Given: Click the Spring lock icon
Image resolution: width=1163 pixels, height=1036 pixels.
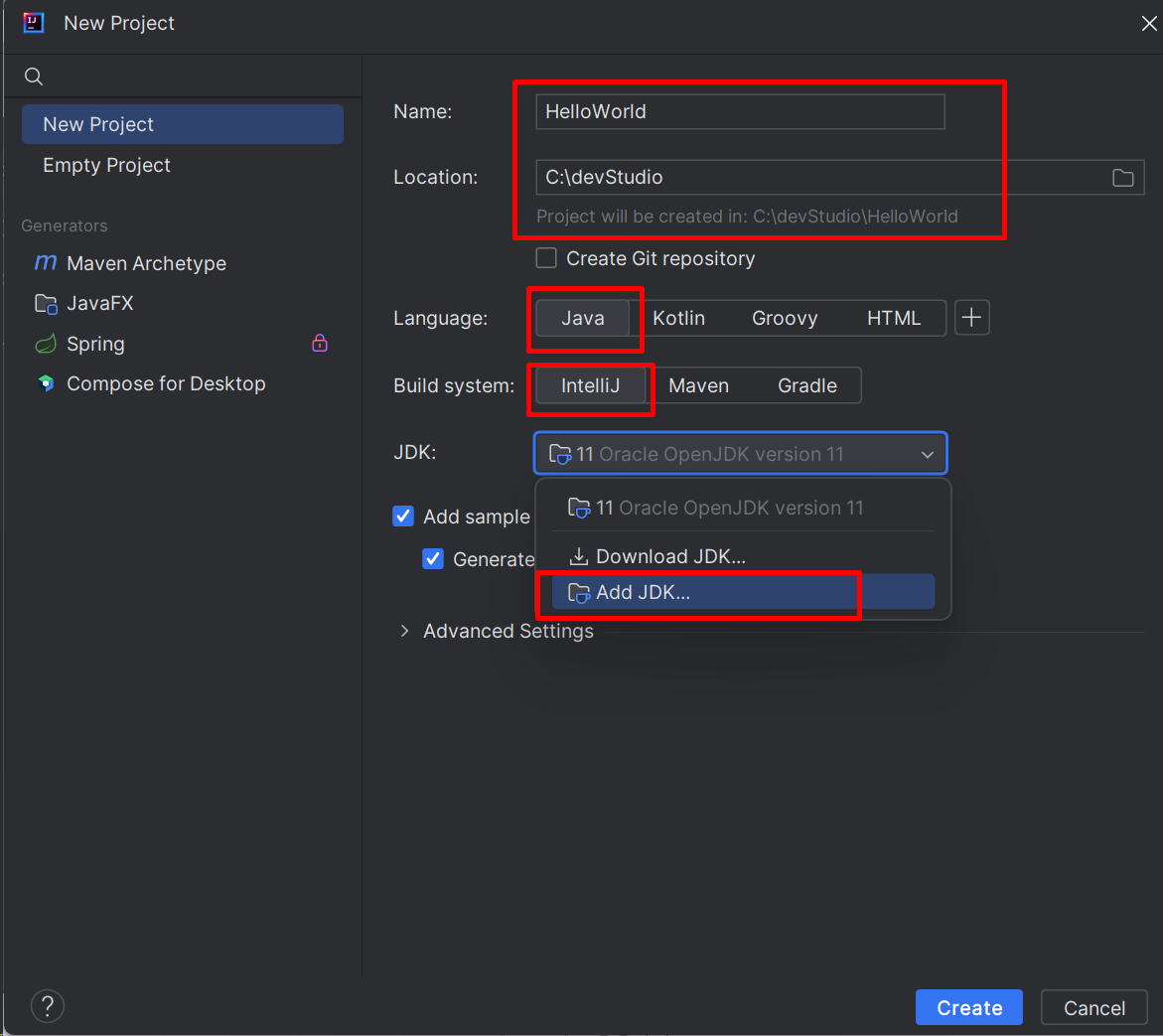Looking at the screenshot, I should [320, 343].
